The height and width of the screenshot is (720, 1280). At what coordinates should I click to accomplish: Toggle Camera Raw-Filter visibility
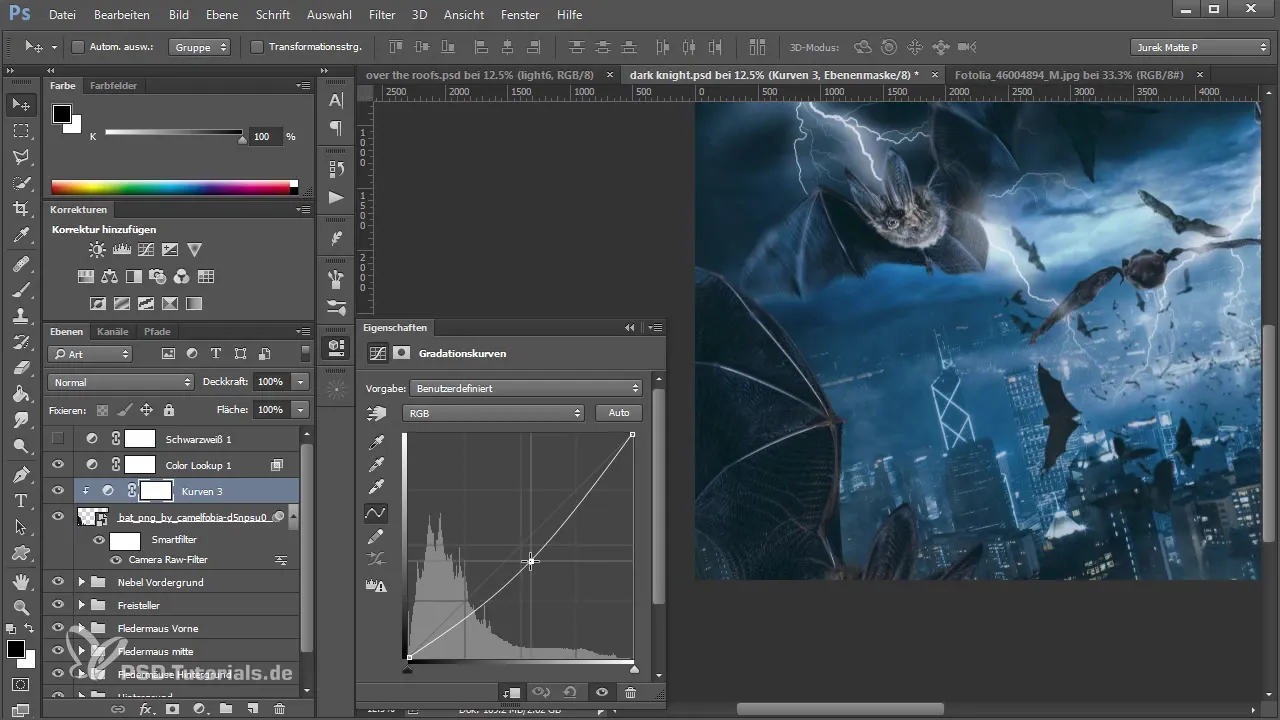116,560
